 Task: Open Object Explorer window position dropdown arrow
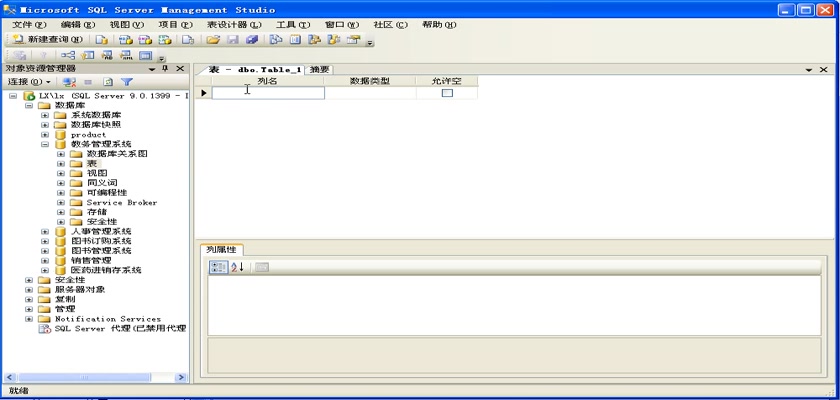[x=152, y=69]
